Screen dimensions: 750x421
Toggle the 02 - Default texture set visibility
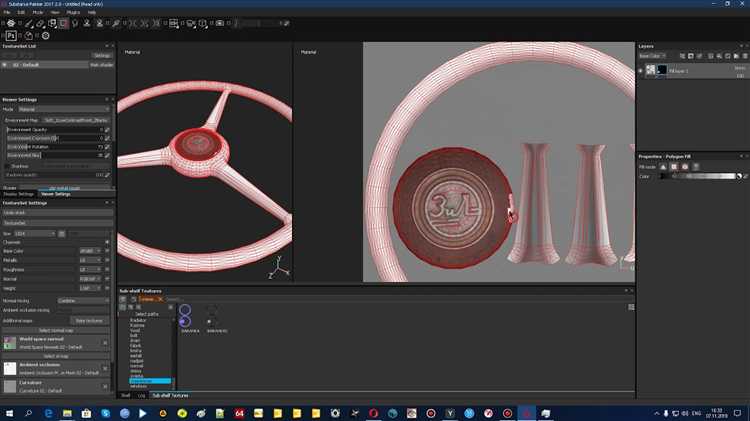tap(5, 65)
